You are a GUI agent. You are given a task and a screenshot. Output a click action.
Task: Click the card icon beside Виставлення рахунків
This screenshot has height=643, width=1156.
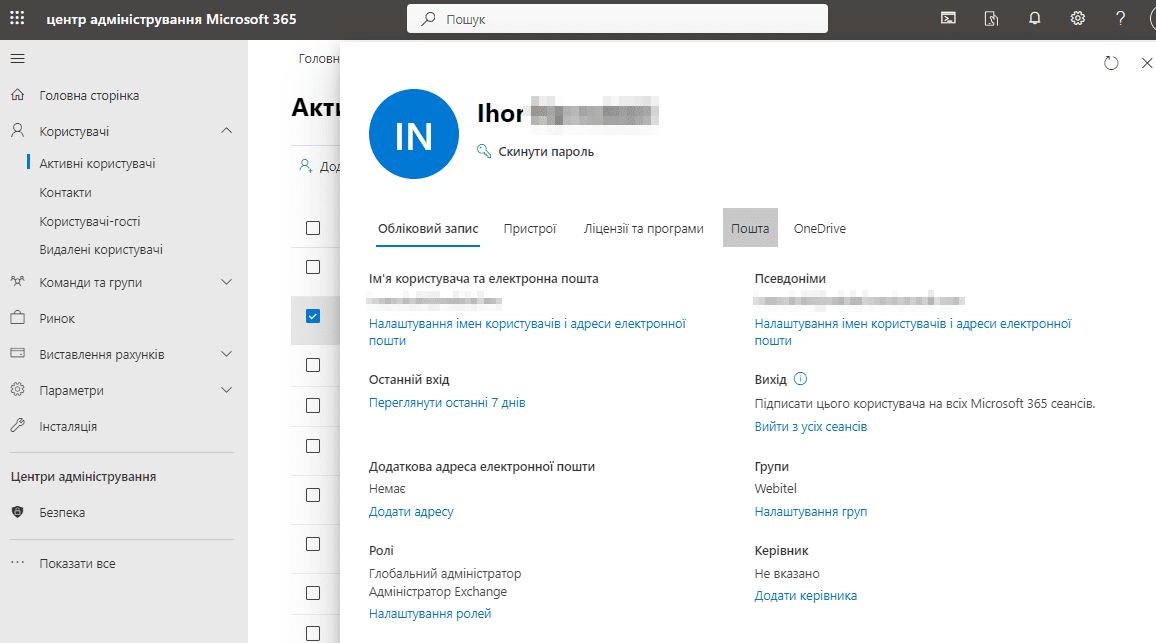click(18, 353)
